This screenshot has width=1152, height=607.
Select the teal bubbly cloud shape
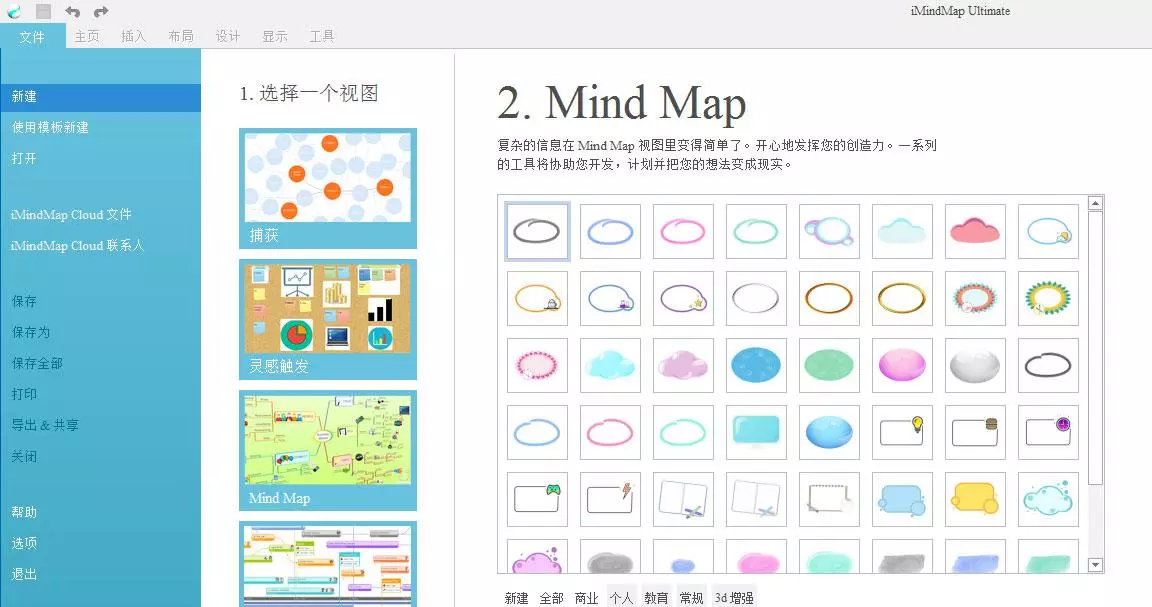click(1048, 499)
